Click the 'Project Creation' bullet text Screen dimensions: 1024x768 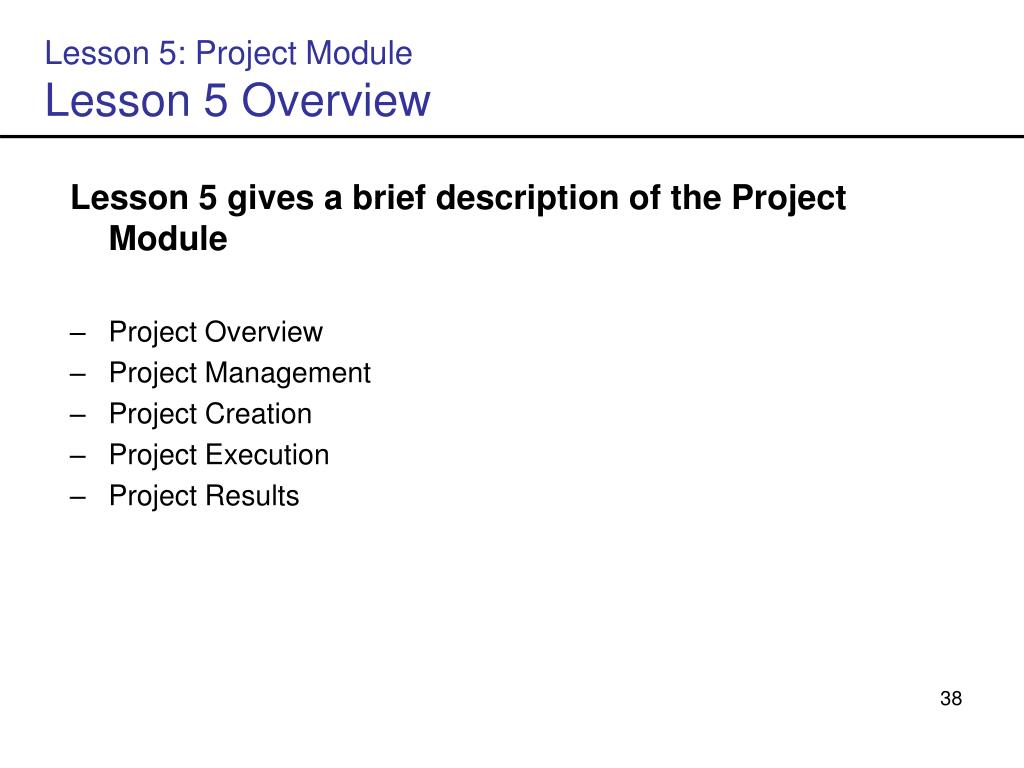pyautogui.click(x=210, y=414)
